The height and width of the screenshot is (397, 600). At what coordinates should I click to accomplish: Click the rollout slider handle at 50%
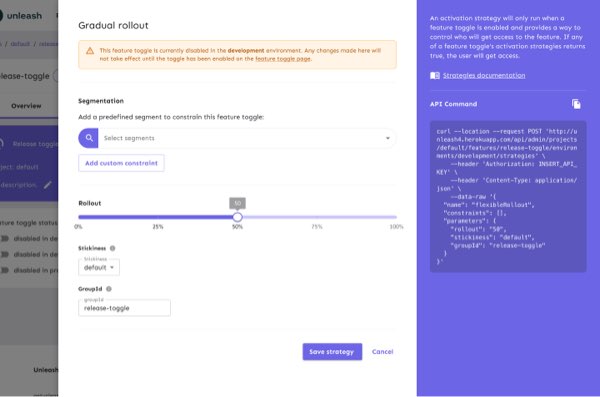tap(237, 217)
